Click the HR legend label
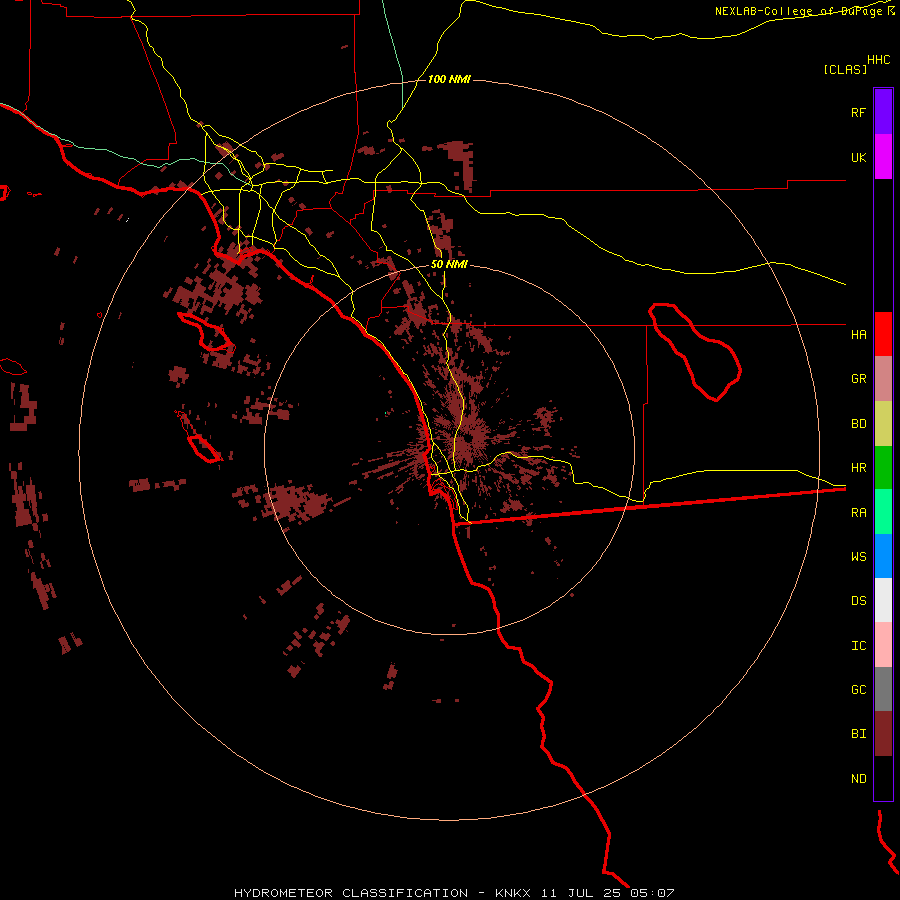900x900 pixels. pos(858,468)
